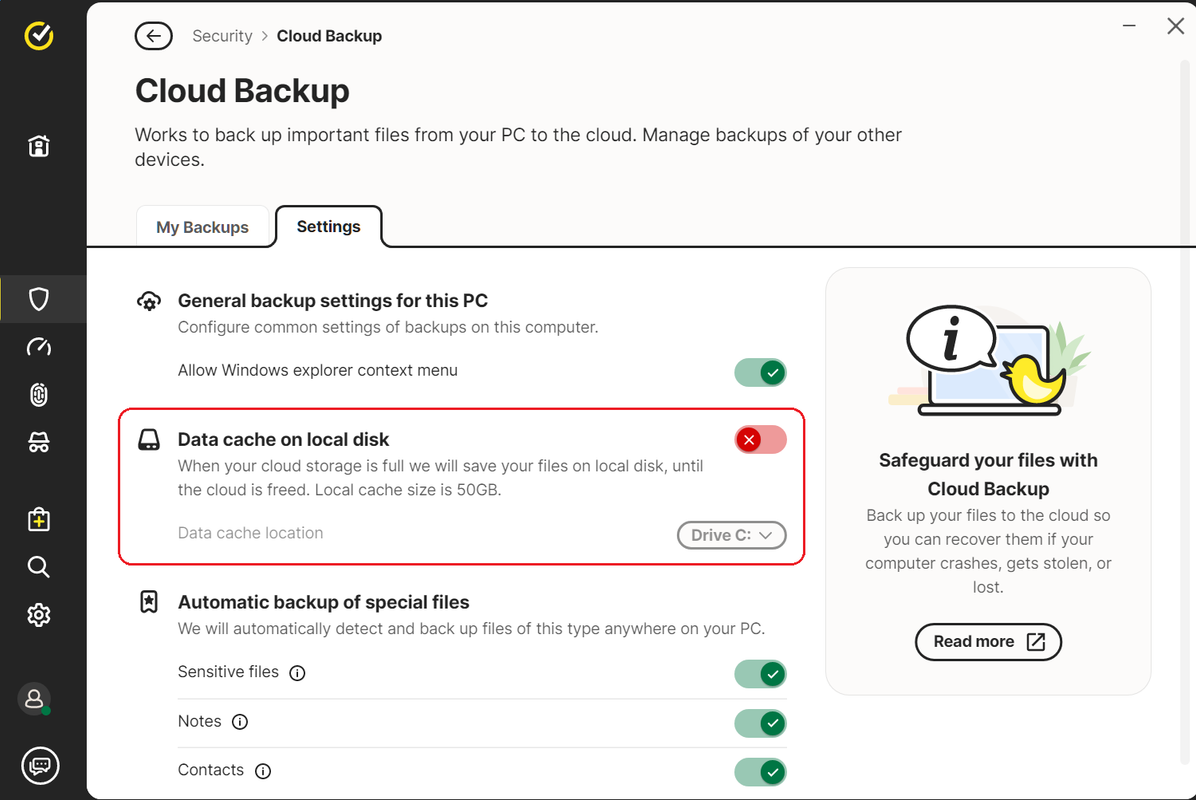This screenshot has width=1196, height=800.
Task: Open the Home dashboard sidebar icon
Action: click(39, 146)
